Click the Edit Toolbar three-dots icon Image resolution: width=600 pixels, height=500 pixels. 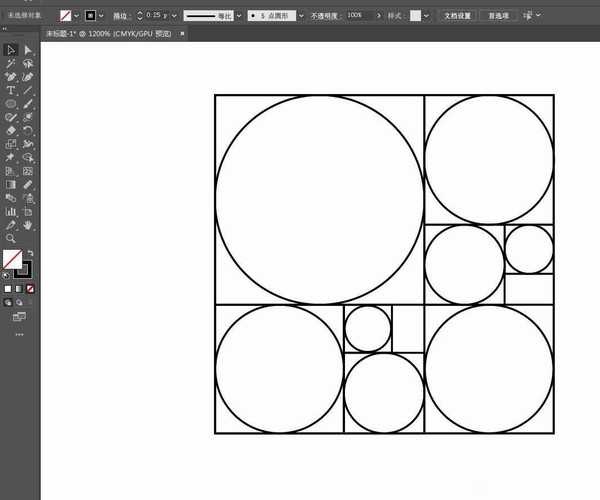(18, 334)
